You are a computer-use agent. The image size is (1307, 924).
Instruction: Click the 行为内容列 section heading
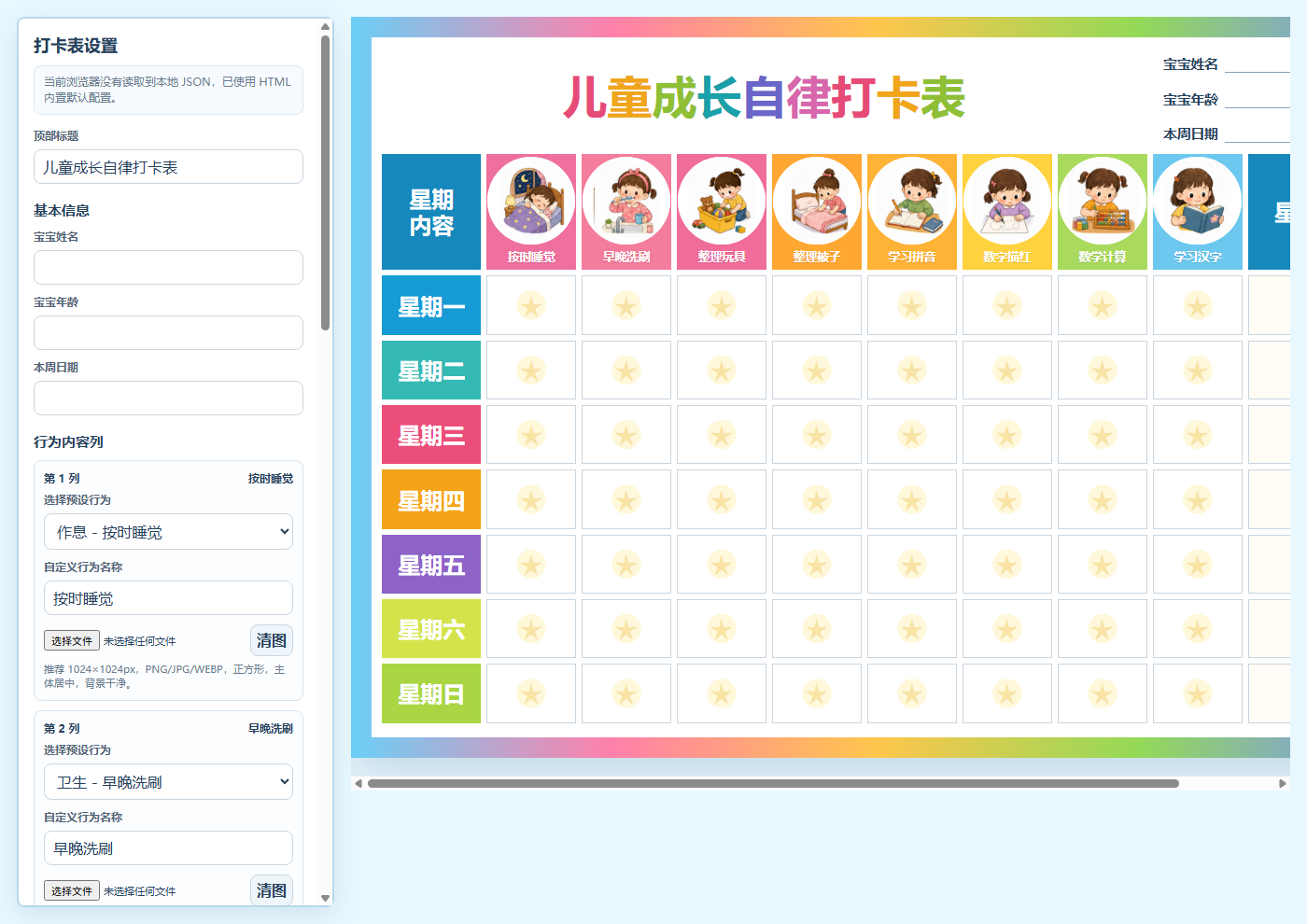[68, 441]
